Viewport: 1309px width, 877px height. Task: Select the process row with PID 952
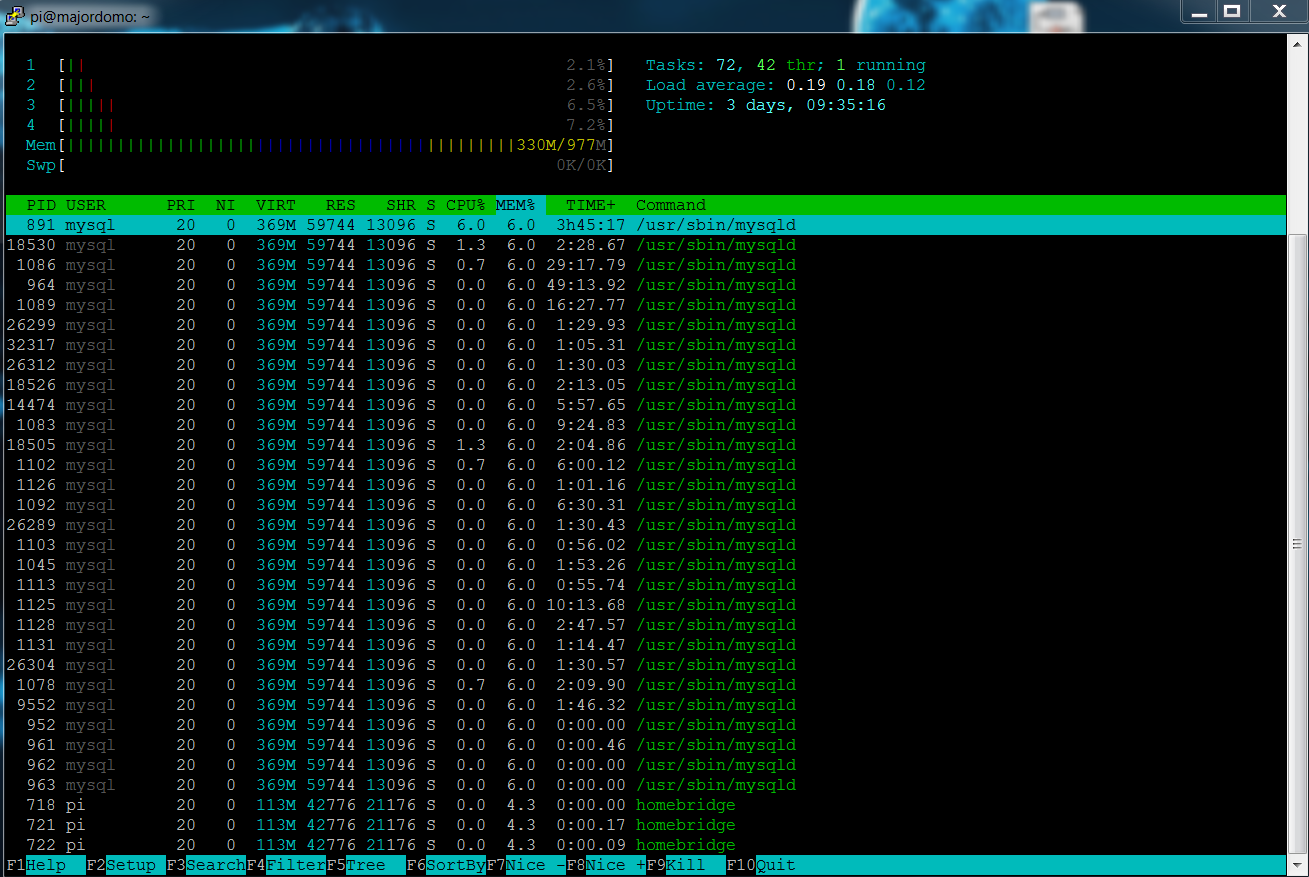pyautogui.click(x=645, y=725)
